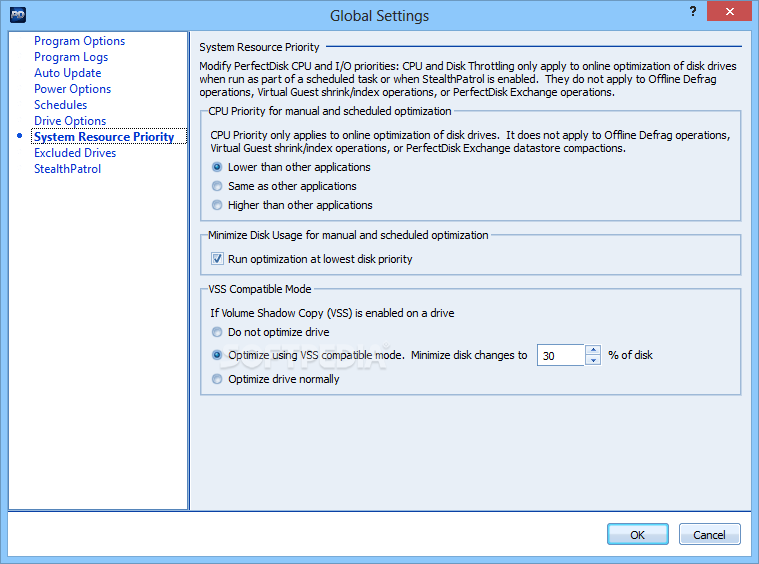Screen dimensions: 759x564
Task: Click Cancel to discard changes
Action: (709, 534)
